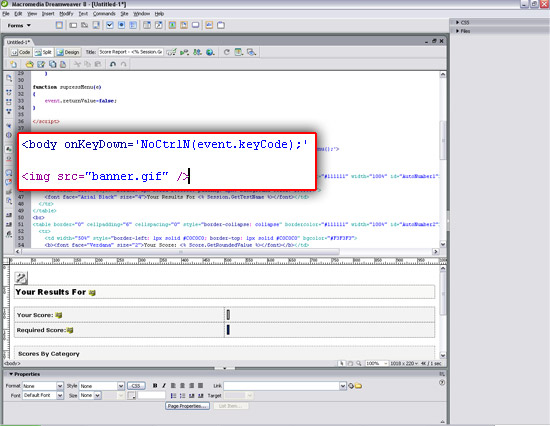Insert a File Field element
This screenshot has width=550, height=426.
click(184, 25)
